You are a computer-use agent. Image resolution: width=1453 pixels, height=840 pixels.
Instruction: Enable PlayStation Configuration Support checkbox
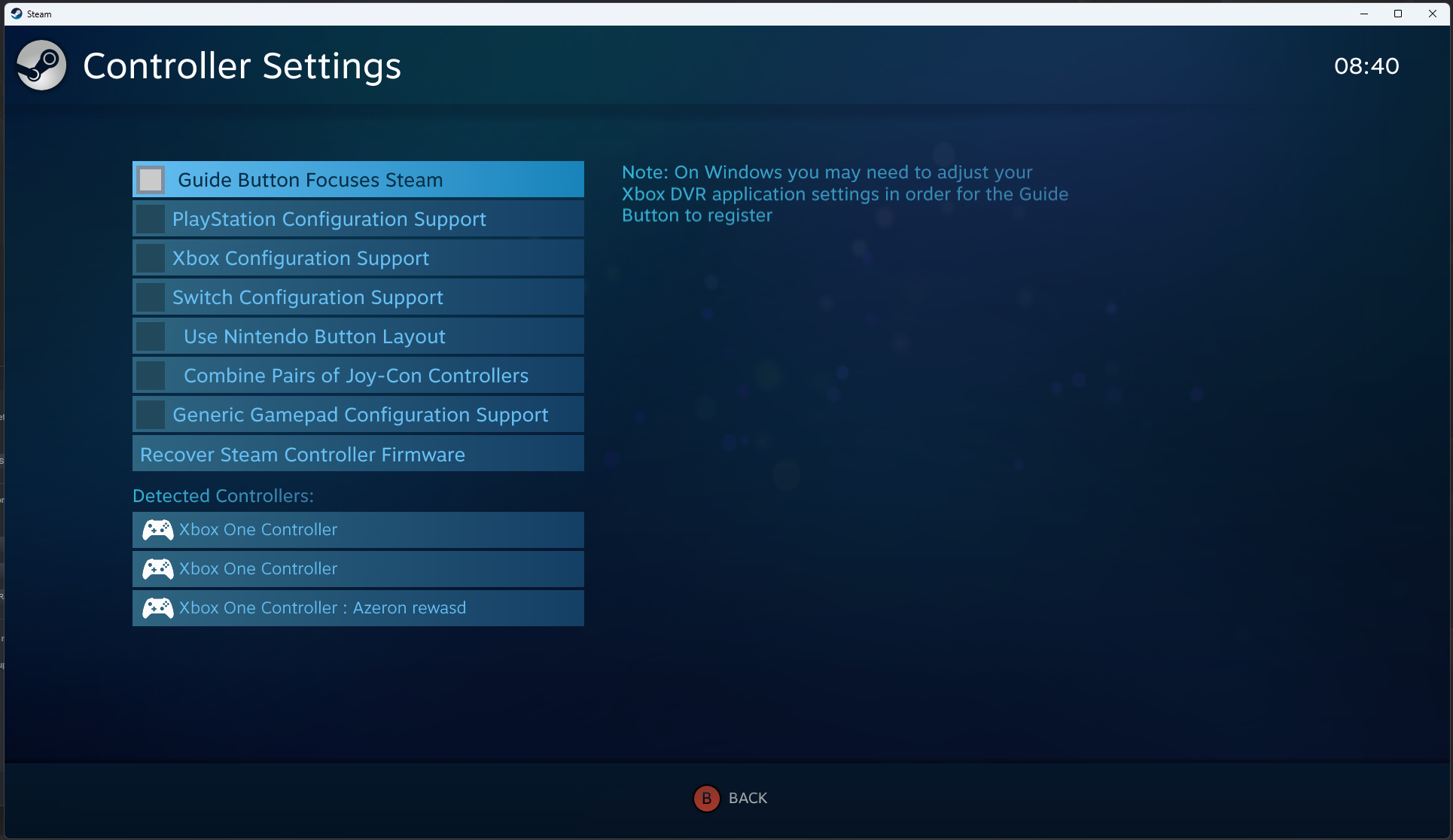point(151,219)
